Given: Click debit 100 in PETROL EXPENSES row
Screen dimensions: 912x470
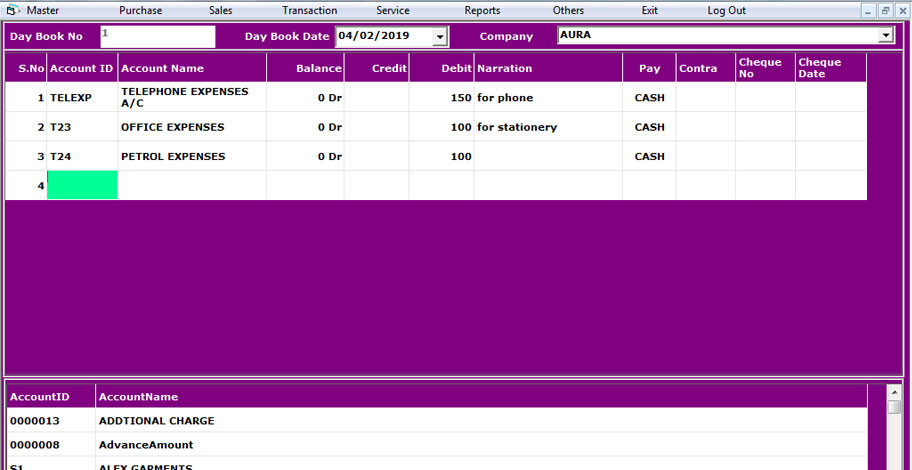Looking at the screenshot, I should [x=441, y=156].
